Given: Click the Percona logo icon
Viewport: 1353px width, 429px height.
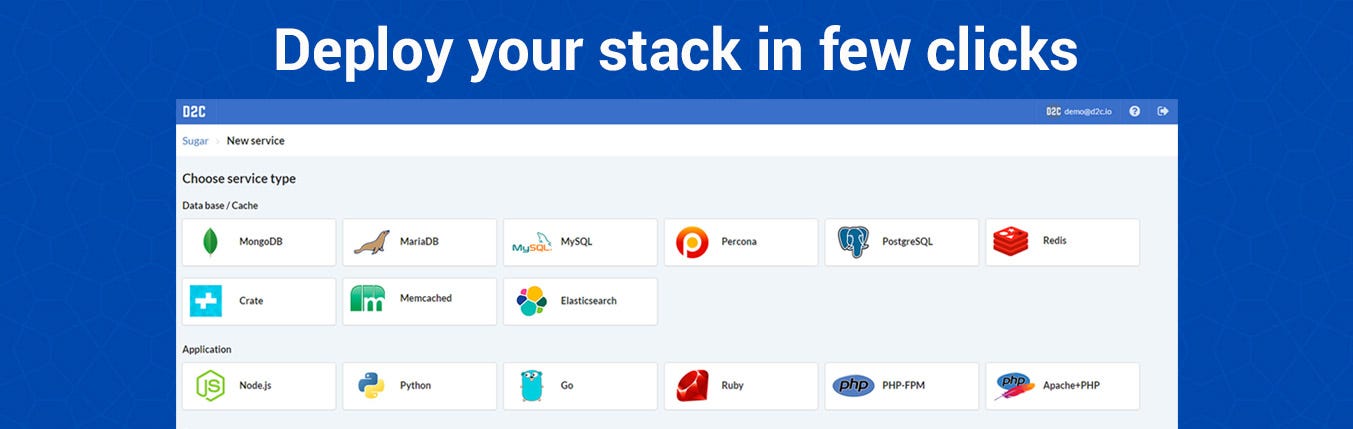Looking at the screenshot, I should [x=692, y=242].
